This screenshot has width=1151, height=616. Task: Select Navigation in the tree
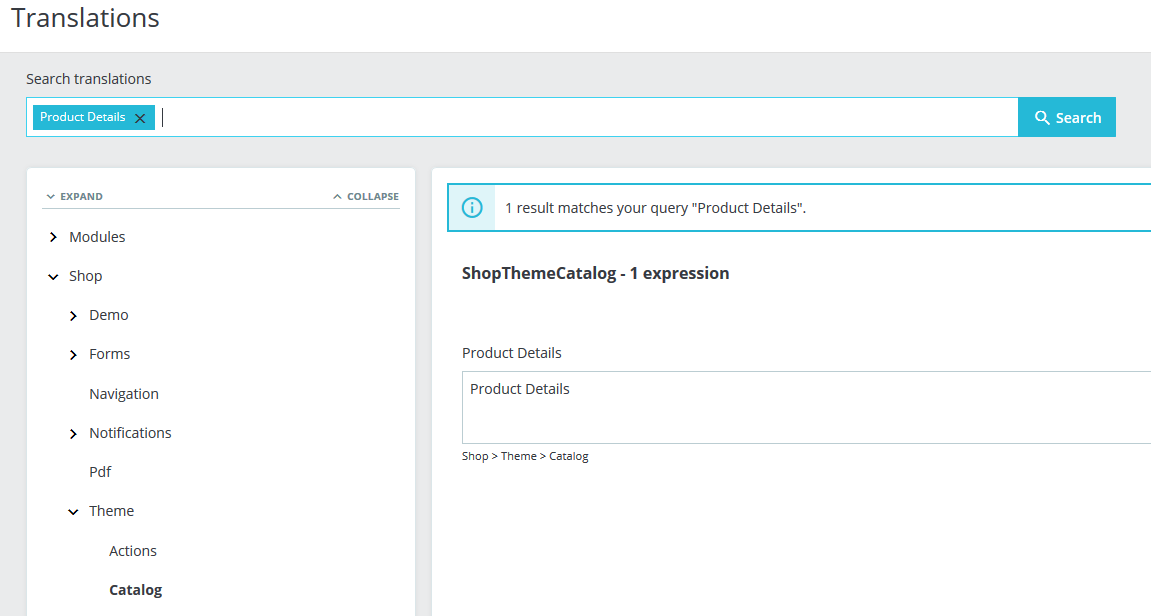(x=124, y=394)
